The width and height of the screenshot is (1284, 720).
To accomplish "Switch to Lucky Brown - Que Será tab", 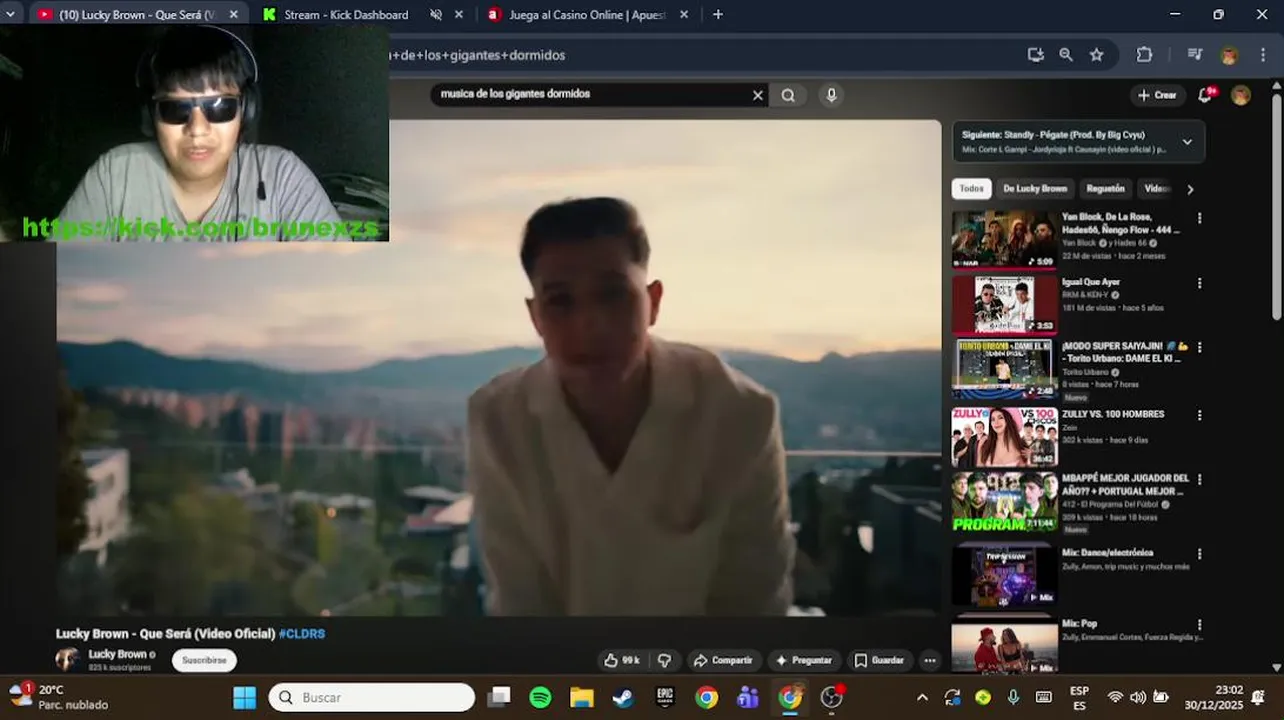I will [x=136, y=15].
